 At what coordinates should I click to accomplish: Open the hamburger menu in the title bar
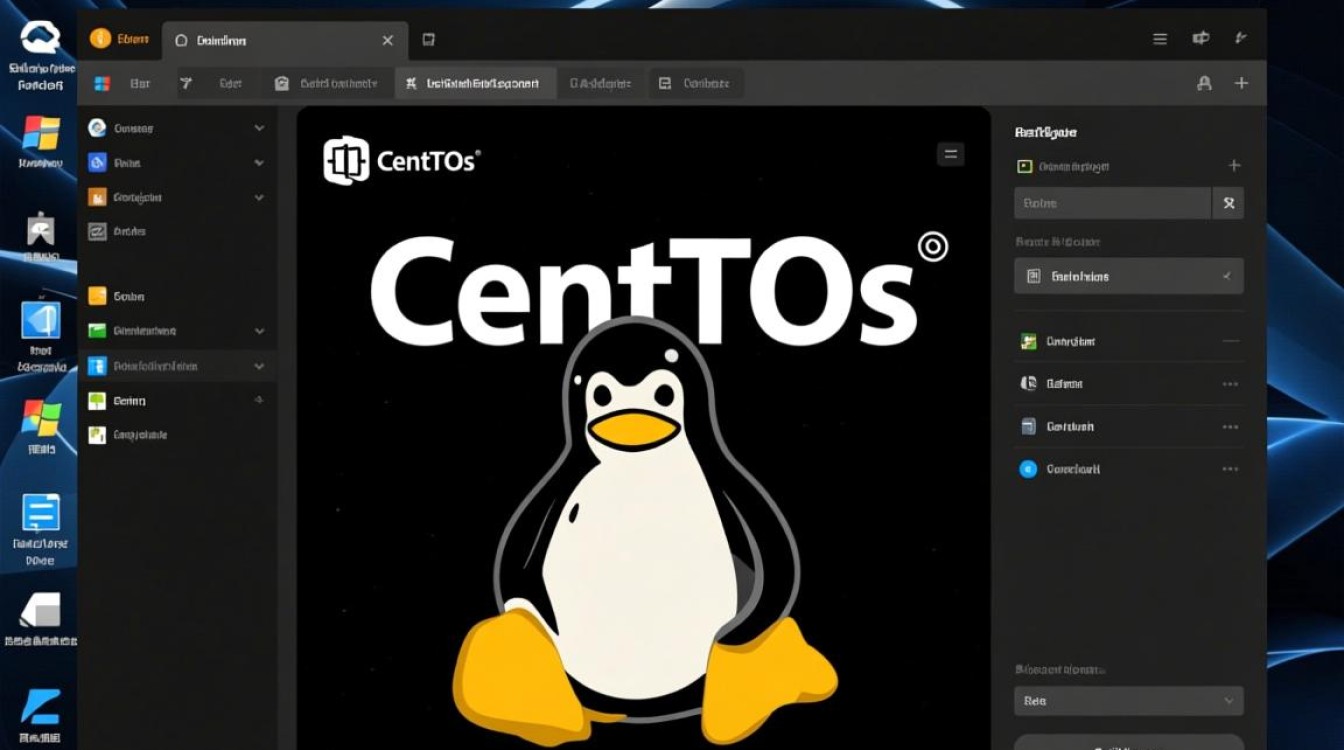pos(1160,39)
